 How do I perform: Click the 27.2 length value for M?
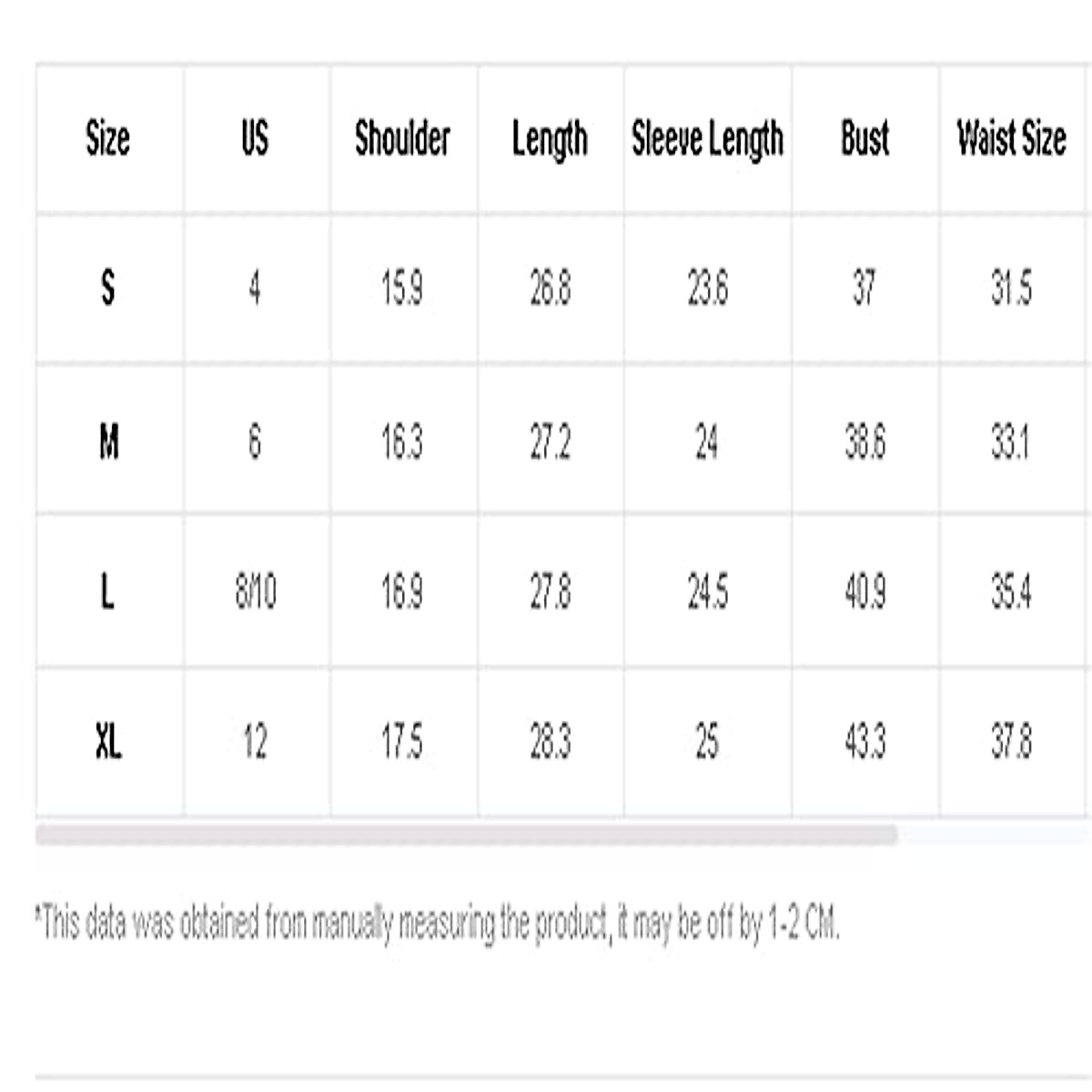click(x=550, y=442)
